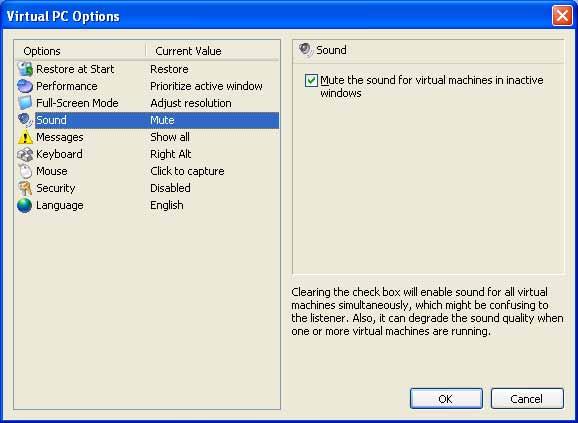Click the Performance option icon
This screenshot has height=423, width=578.
tap(25, 86)
